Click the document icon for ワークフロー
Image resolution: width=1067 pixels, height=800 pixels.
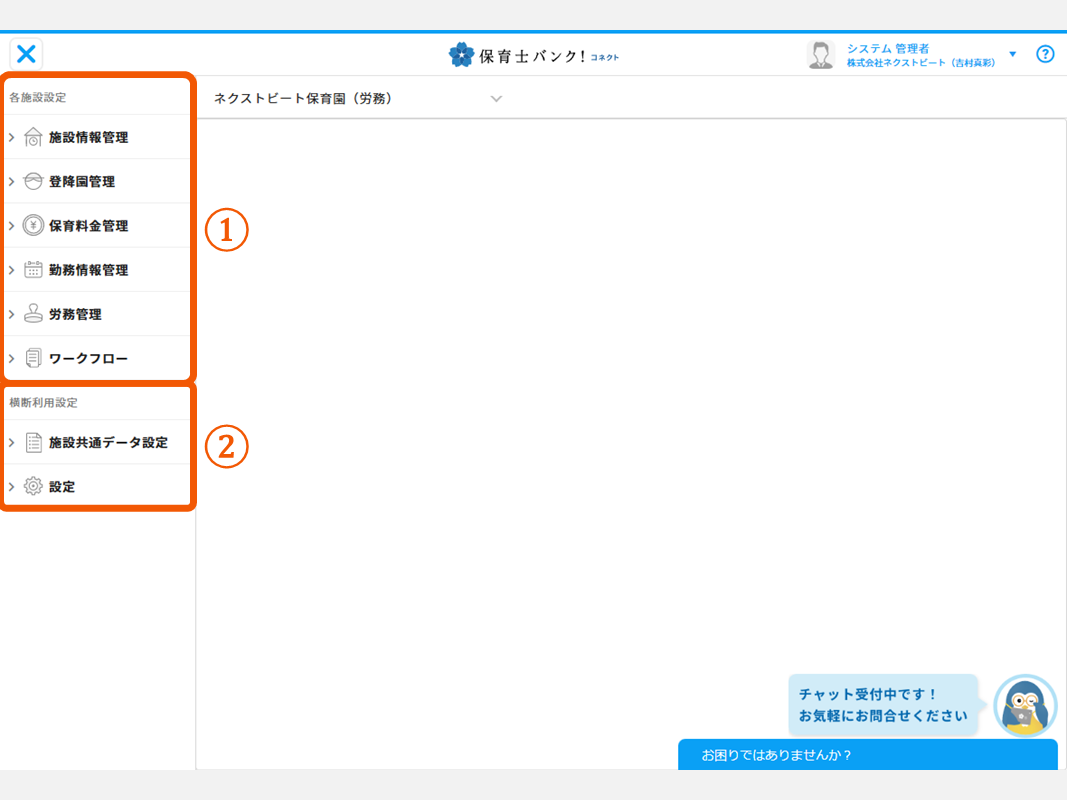pyautogui.click(x=33, y=358)
